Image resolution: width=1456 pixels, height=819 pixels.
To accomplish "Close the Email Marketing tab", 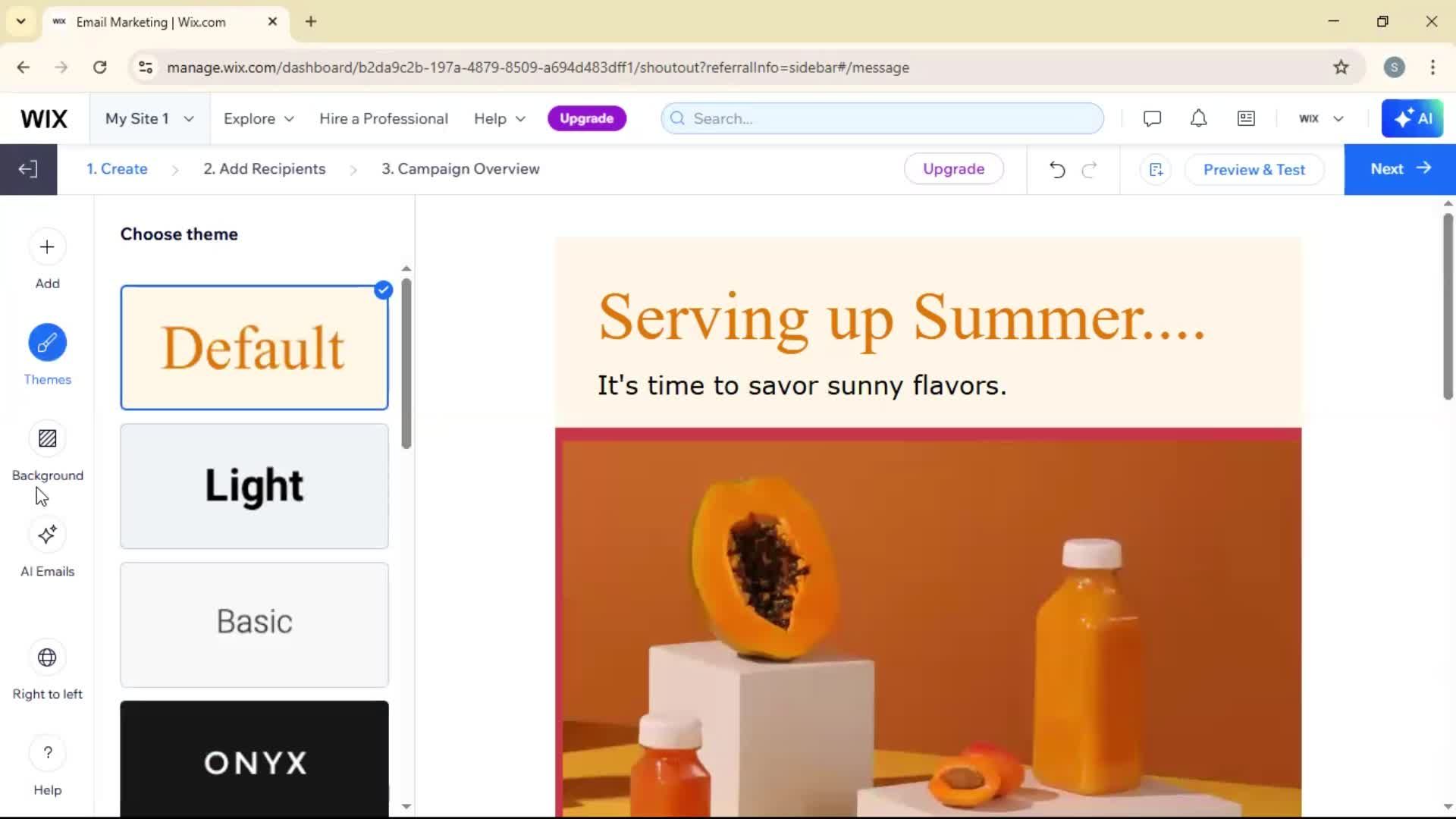I will (x=272, y=22).
